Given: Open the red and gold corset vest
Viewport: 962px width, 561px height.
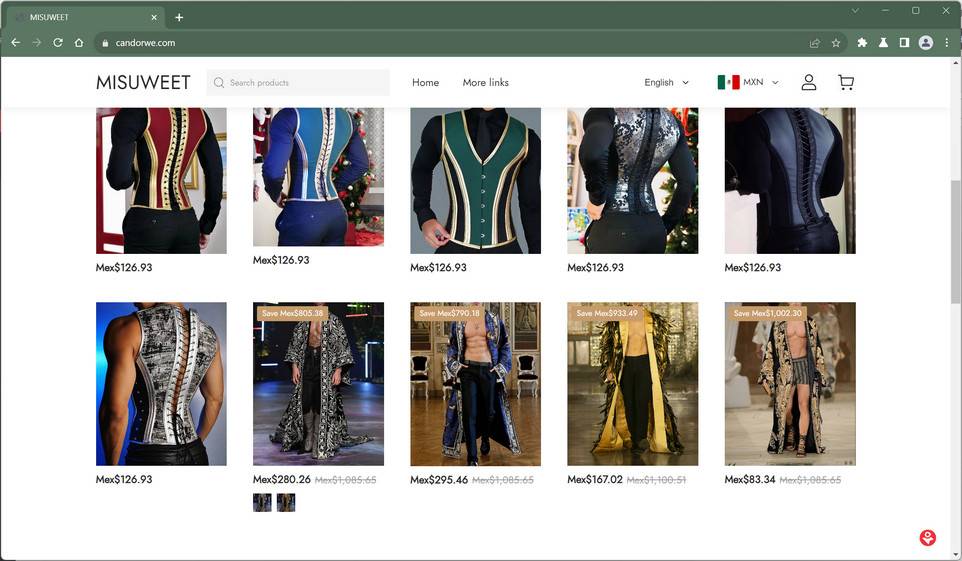Looking at the screenshot, I should pos(161,180).
